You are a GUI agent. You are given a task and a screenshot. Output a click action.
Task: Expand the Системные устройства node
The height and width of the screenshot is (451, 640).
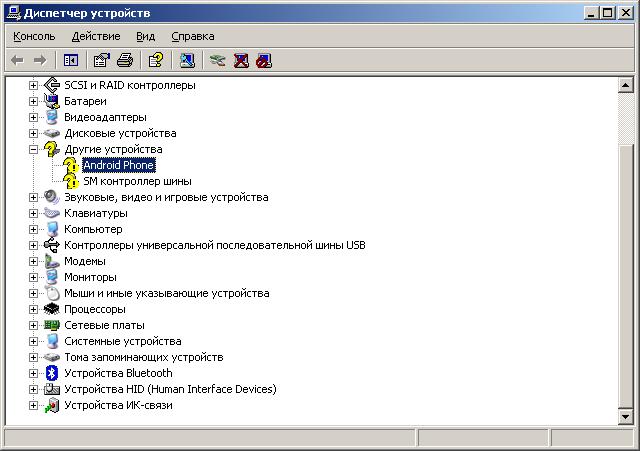coord(33,341)
